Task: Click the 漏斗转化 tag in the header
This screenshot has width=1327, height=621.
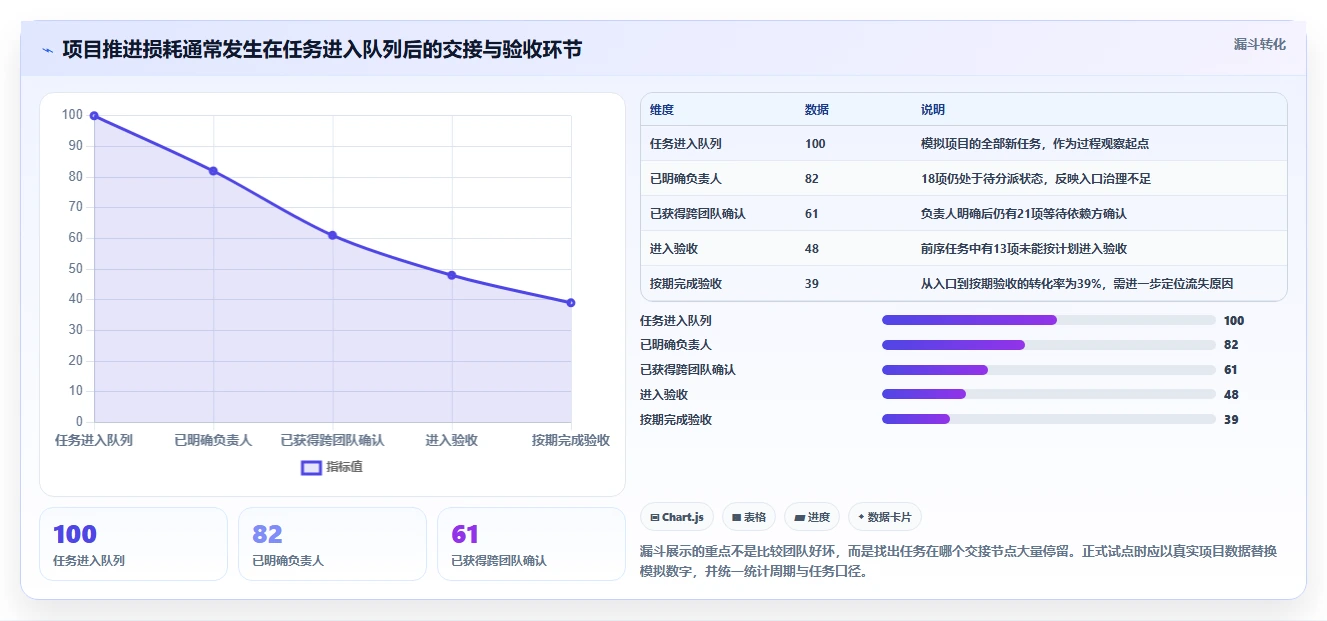Action: pyautogui.click(x=1259, y=45)
